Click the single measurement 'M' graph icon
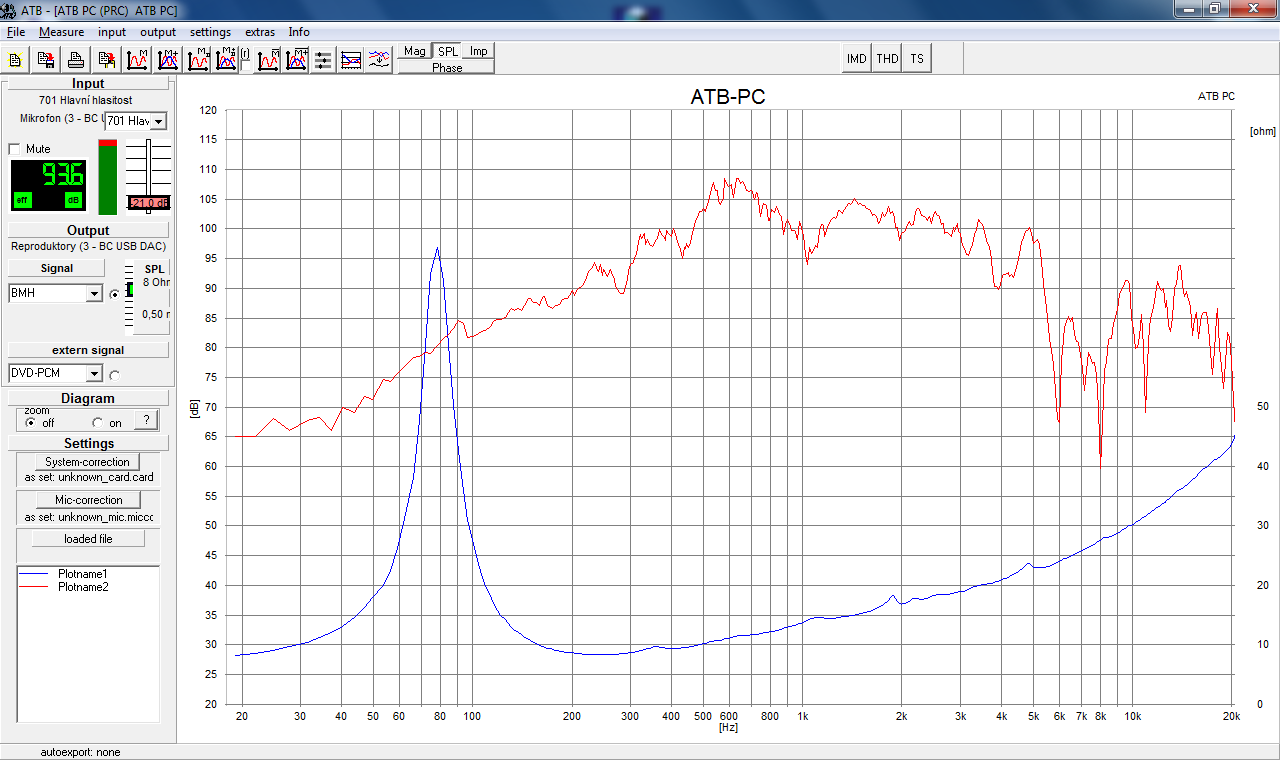1280x760 pixels. pyautogui.click(x=137, y=60)
